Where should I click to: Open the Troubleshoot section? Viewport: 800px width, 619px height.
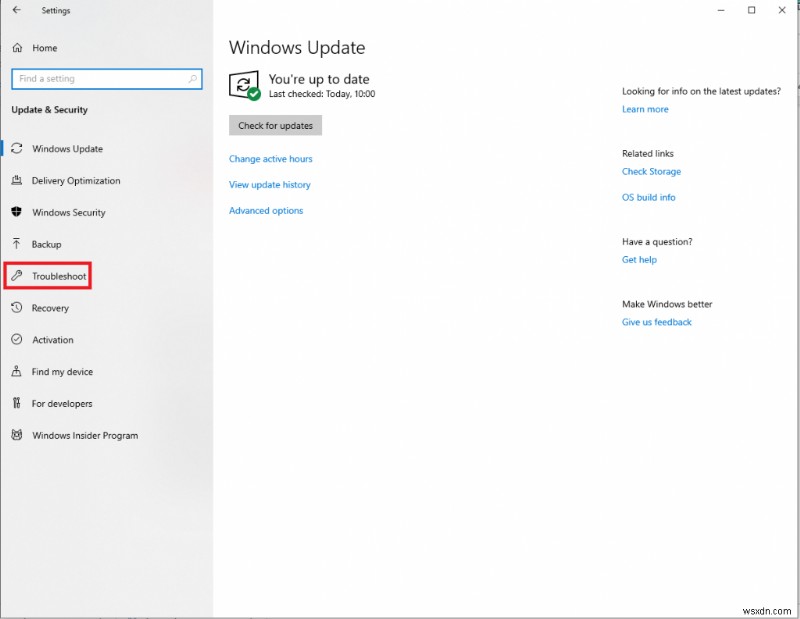click(x=58, y=276)
